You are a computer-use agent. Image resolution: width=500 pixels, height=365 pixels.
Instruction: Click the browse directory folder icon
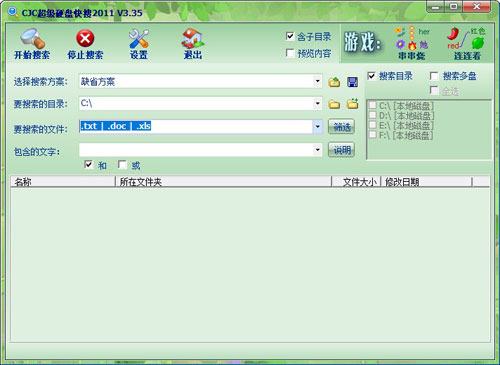pyautogui.click(x=334, y=104)
